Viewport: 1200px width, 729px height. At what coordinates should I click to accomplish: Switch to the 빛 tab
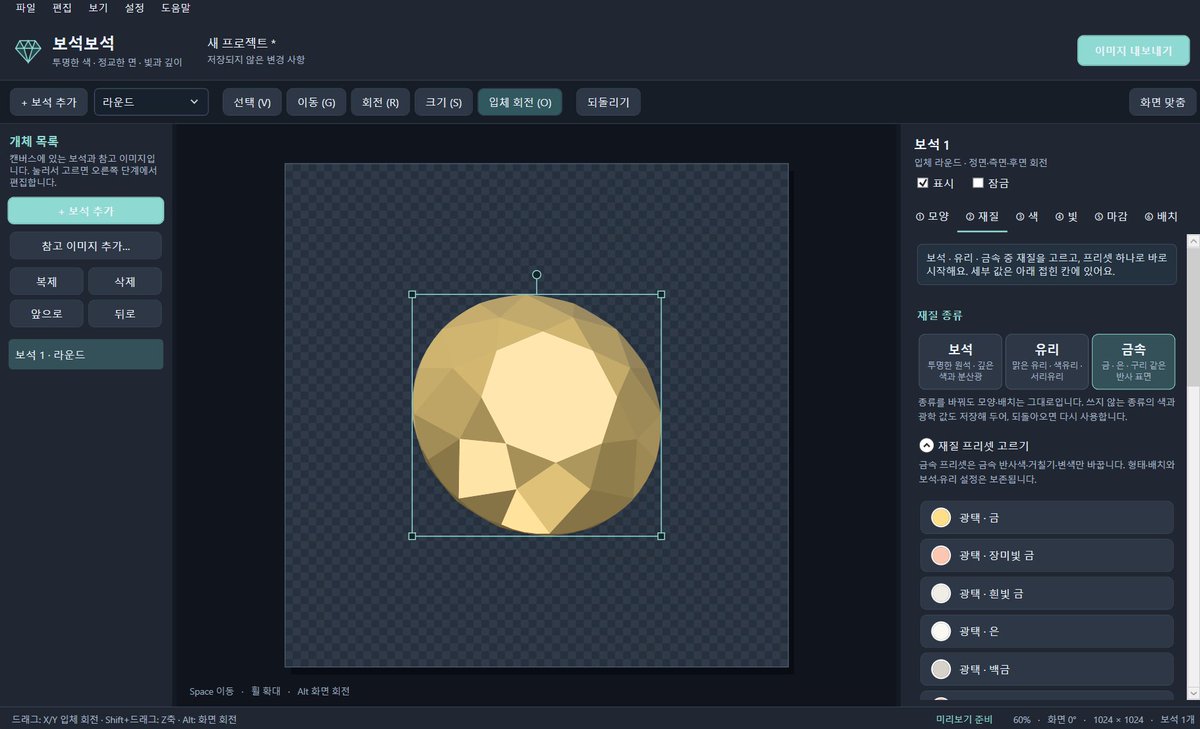(x=1067, y=217)
